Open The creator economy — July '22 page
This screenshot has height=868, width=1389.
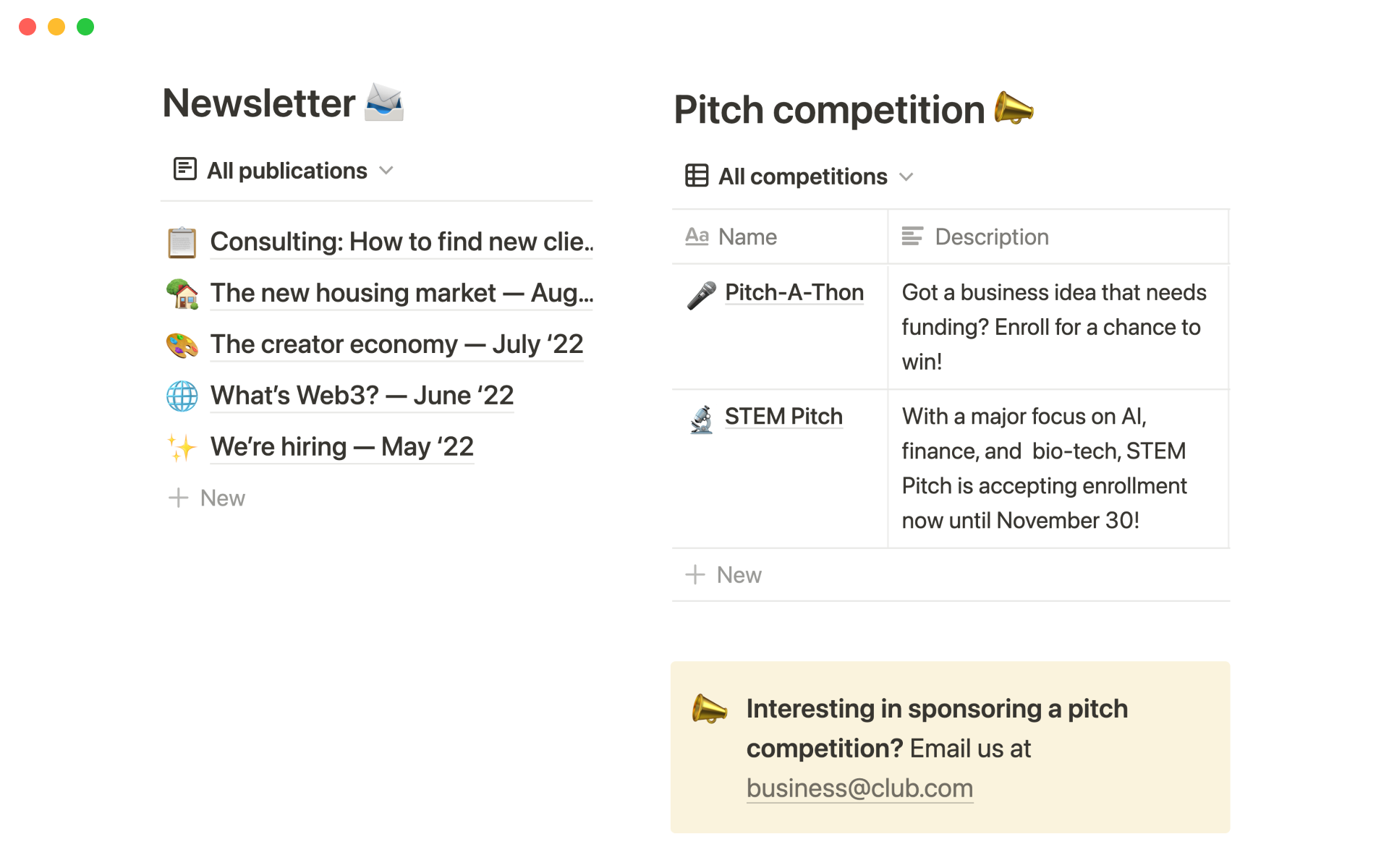[x=396, y=345]
